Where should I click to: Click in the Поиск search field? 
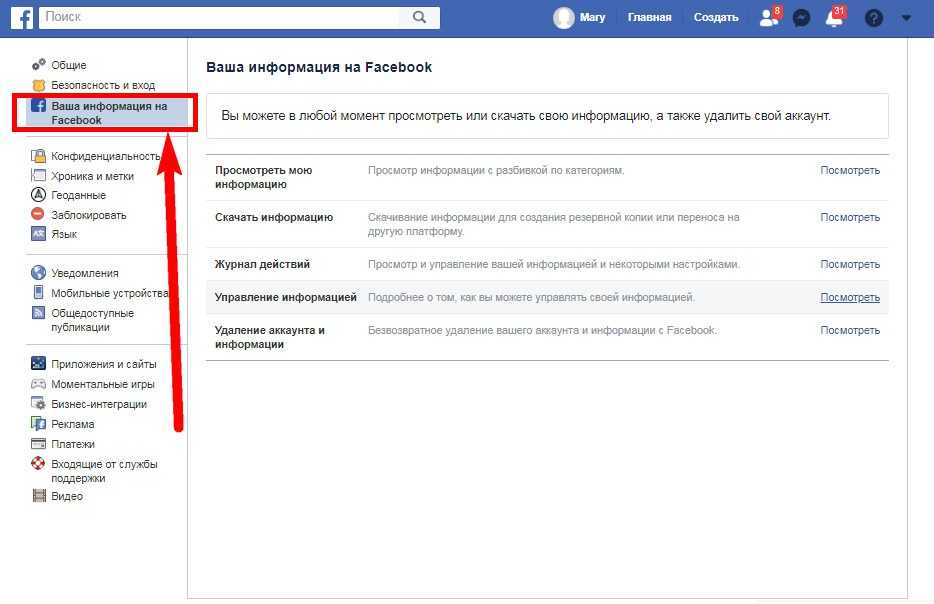[220, 17]
